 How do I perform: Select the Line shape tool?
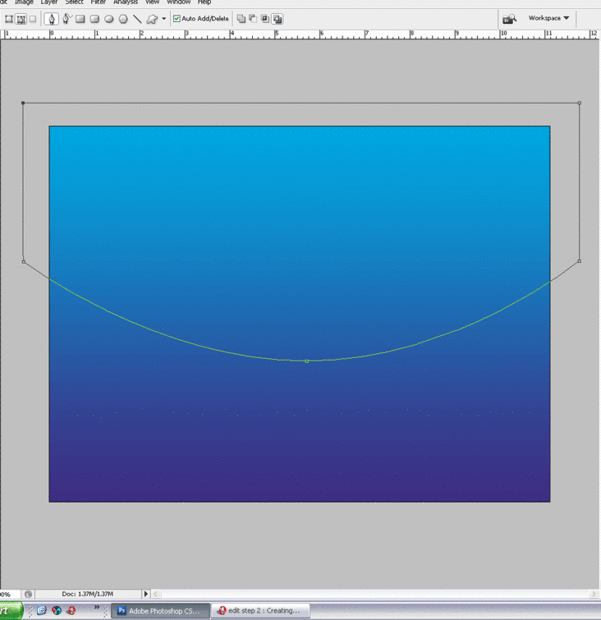137,19
